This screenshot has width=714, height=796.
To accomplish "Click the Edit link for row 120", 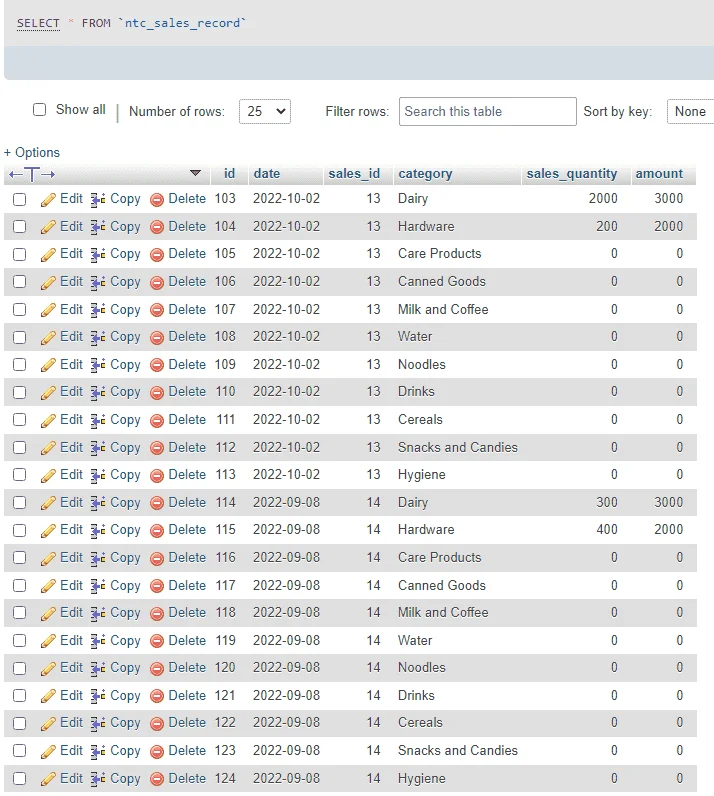I will (71, 668).
